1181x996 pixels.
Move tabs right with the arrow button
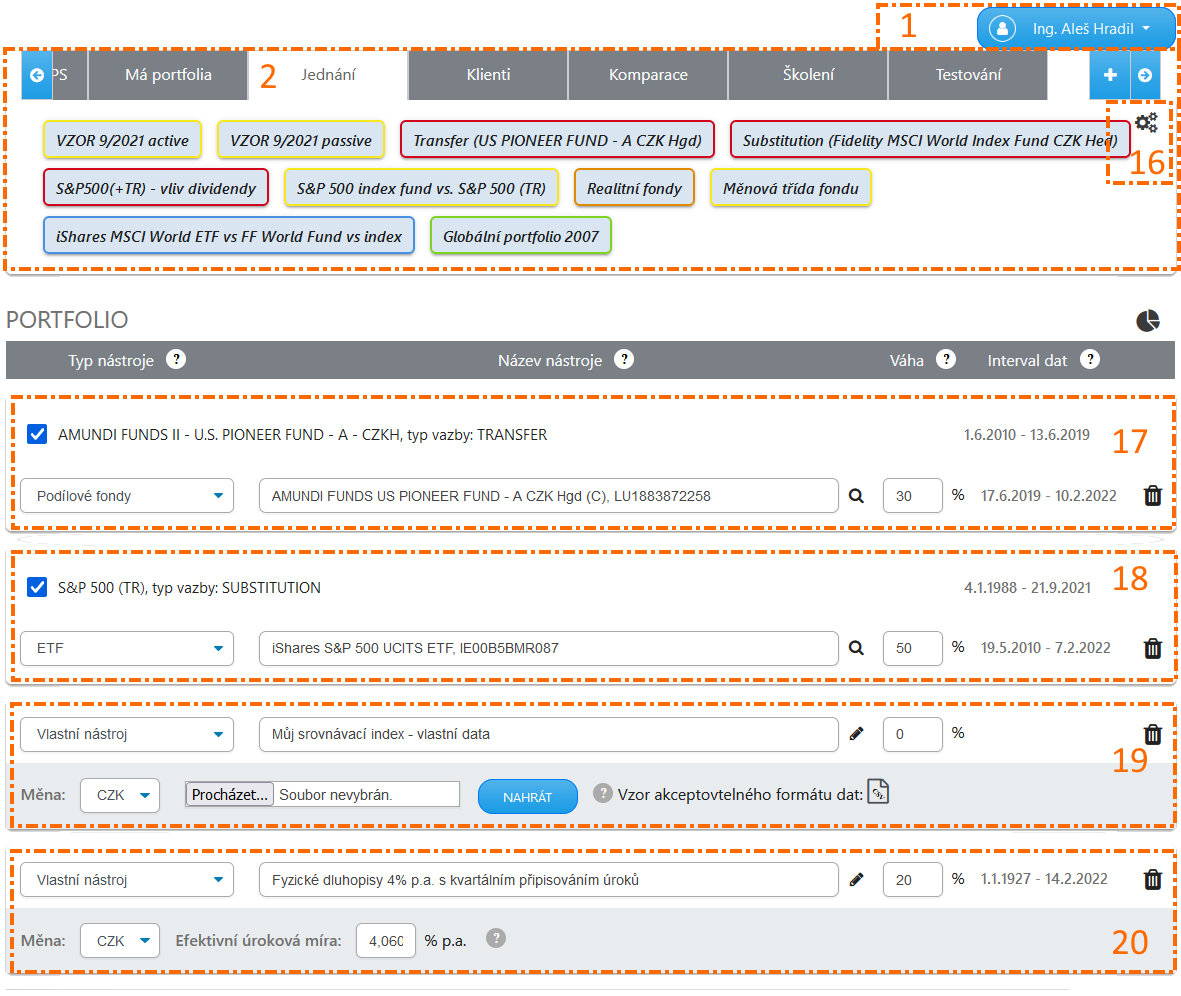coord(1145,75)
